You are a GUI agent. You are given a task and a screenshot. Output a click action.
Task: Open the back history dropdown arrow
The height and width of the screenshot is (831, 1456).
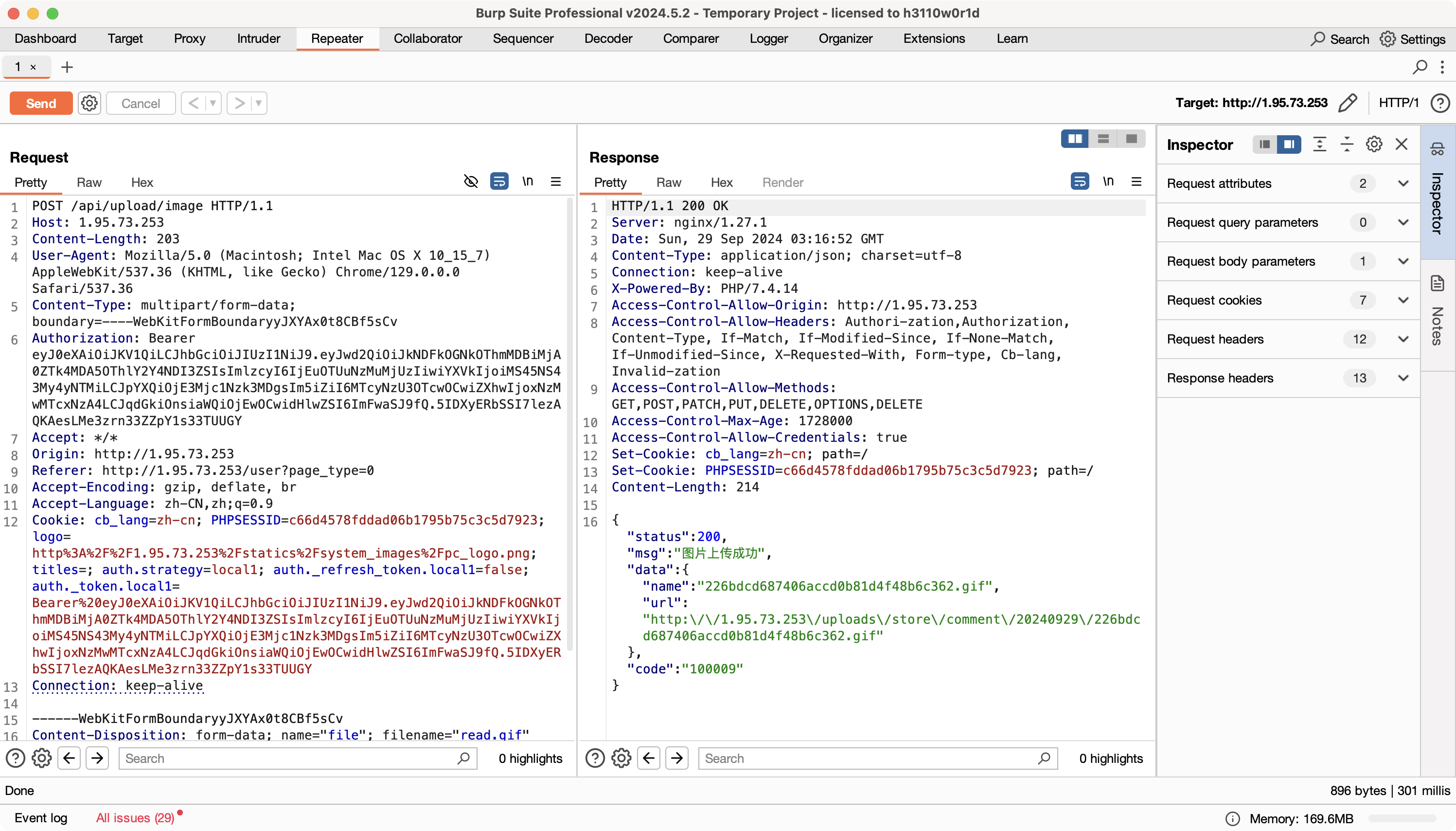213,103
